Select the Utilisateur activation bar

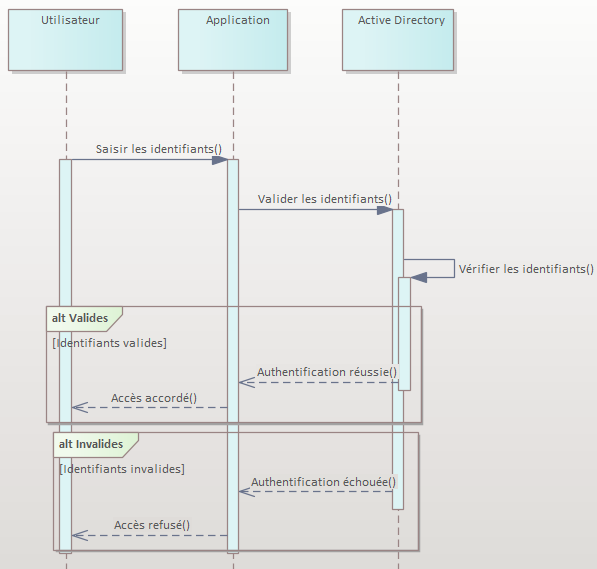click(x=65, y=356)
